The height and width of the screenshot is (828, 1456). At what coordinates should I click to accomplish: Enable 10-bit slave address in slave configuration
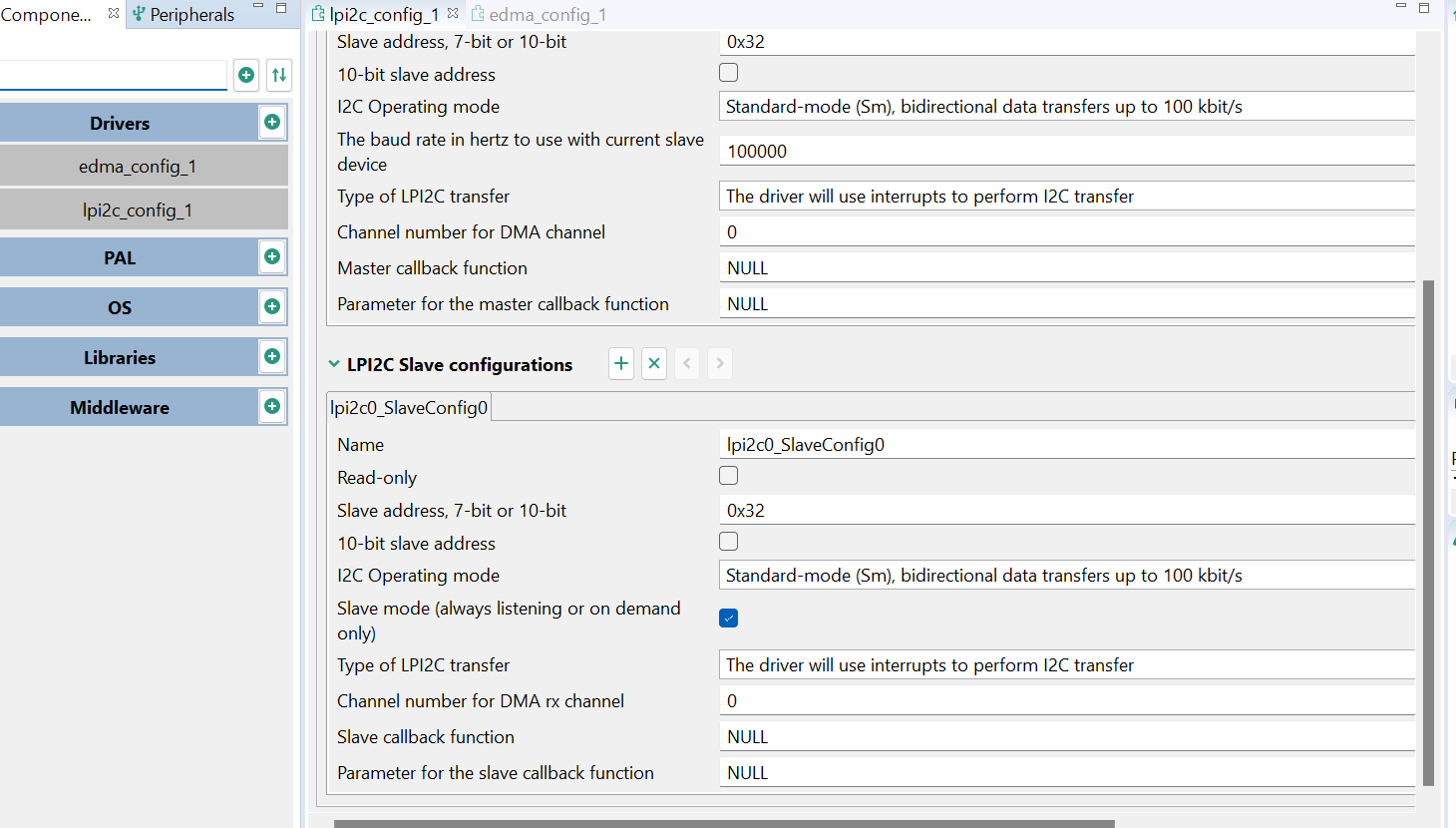click(x=729, y=542)
